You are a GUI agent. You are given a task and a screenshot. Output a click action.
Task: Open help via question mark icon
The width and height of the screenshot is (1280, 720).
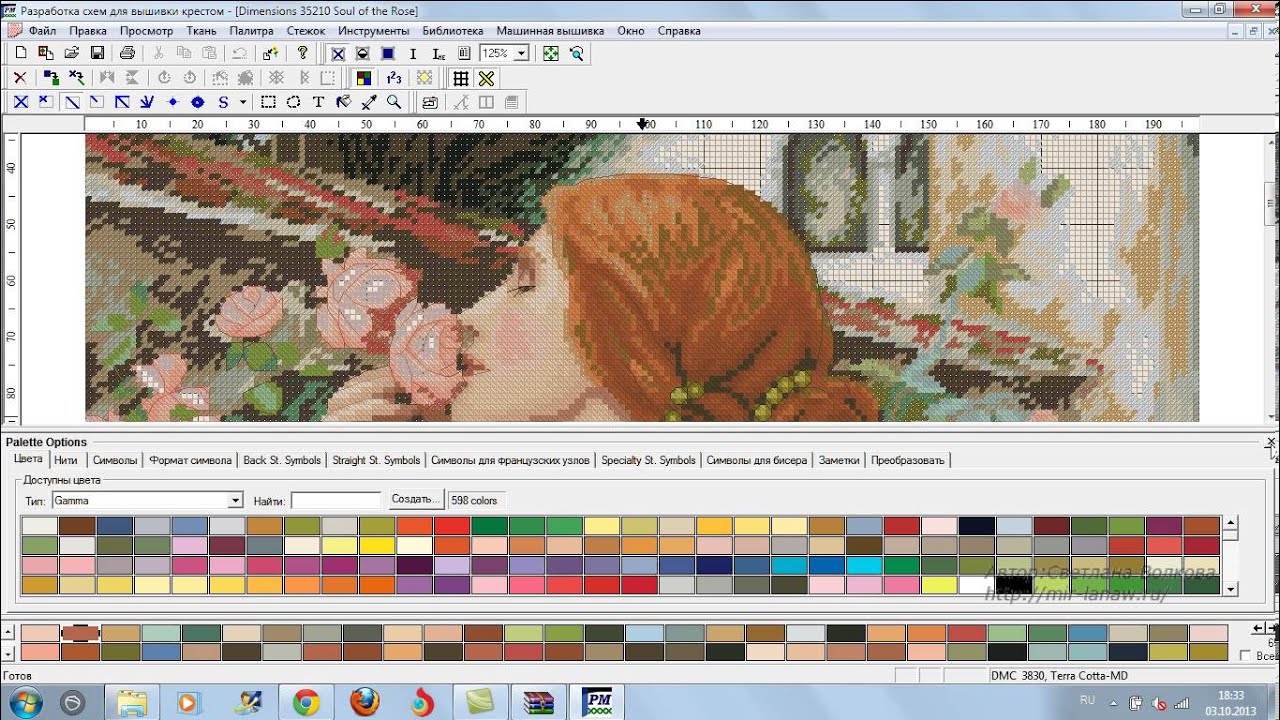tap(302, 53)
